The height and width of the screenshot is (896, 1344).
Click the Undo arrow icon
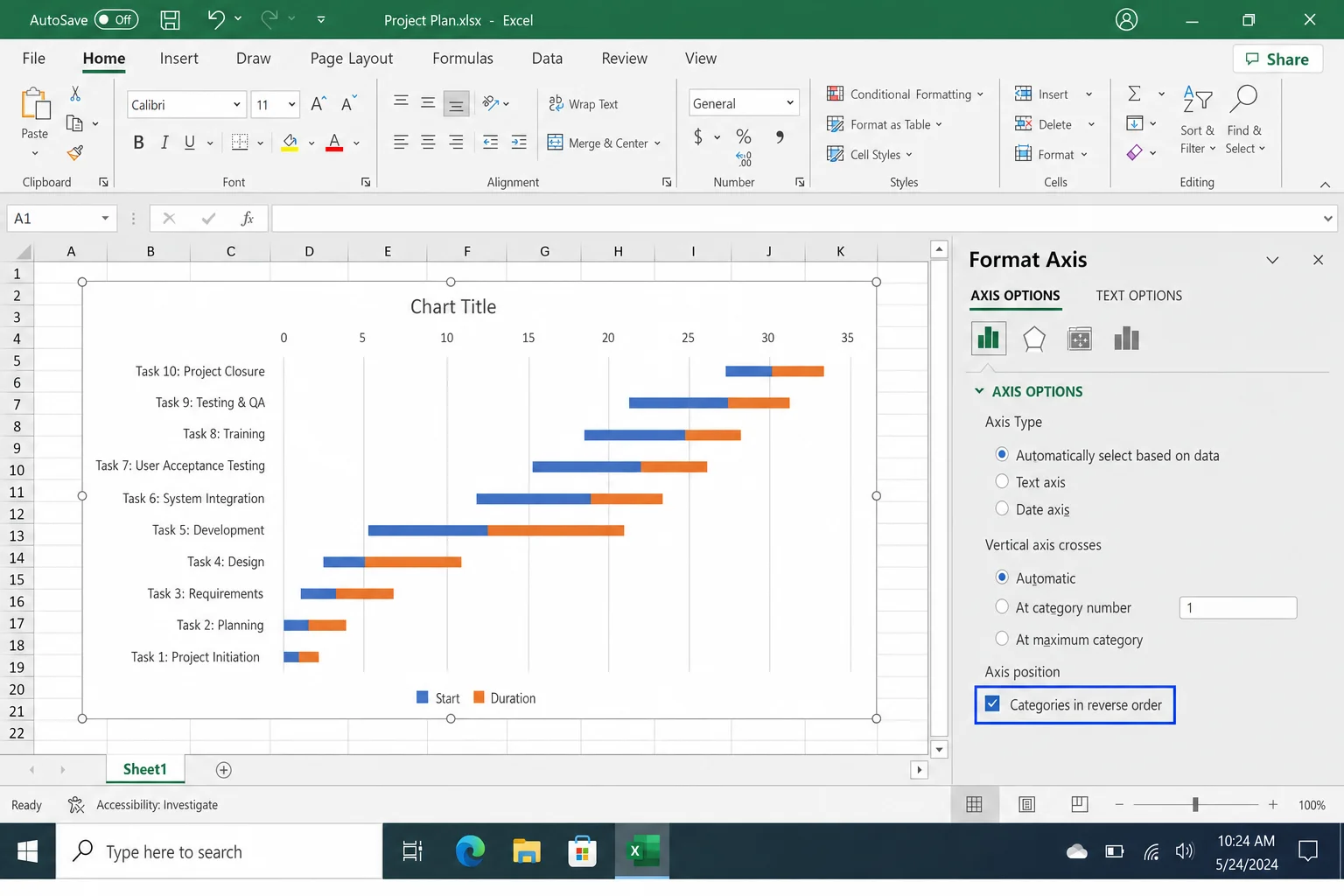[x=216, y=18]
